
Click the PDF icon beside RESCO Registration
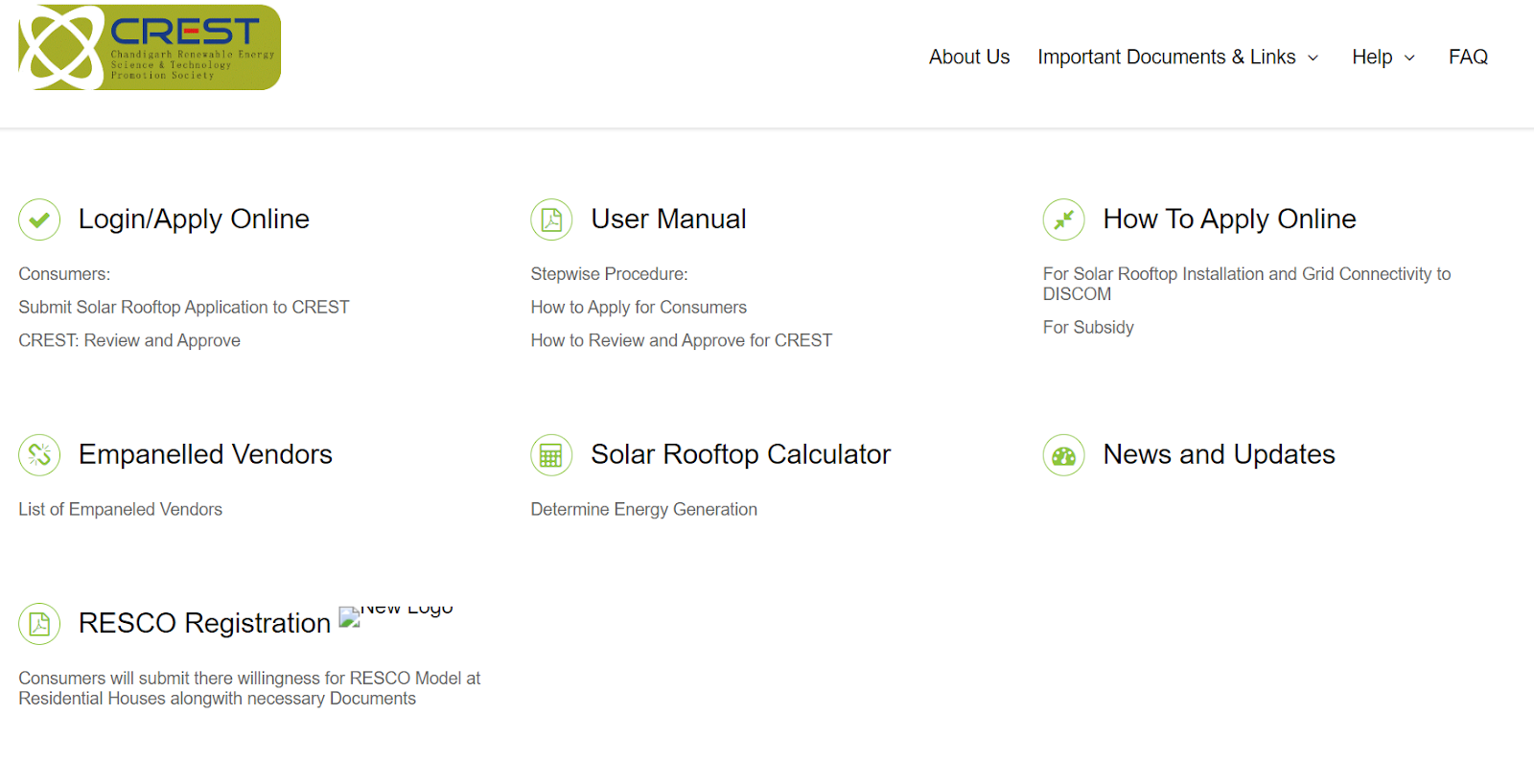(x=39, y=624)
